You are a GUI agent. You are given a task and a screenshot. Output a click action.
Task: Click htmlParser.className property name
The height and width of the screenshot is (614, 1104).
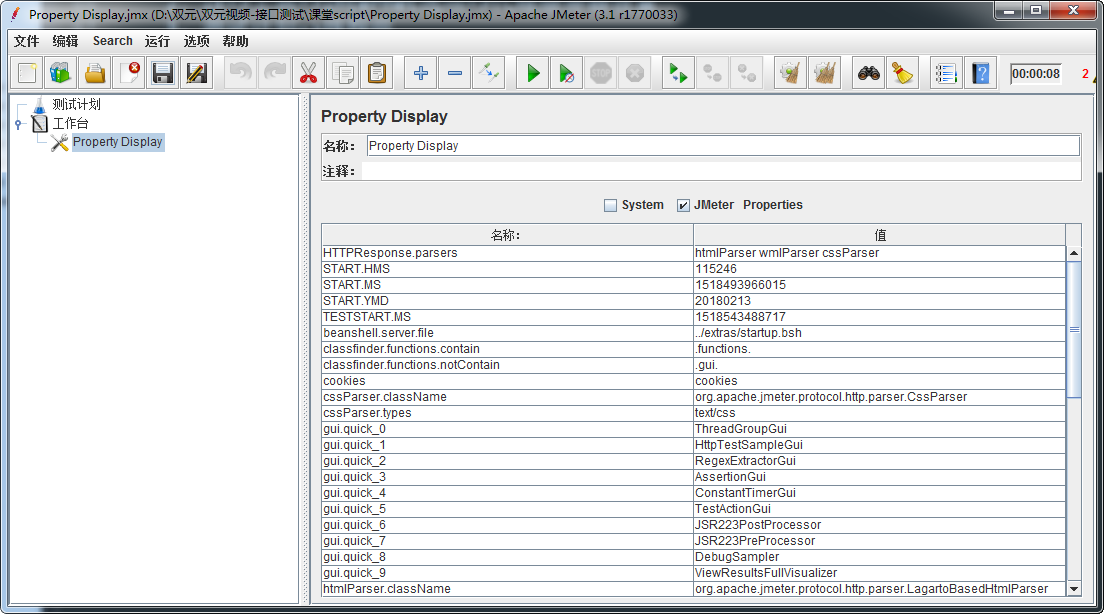coord(507,589)
